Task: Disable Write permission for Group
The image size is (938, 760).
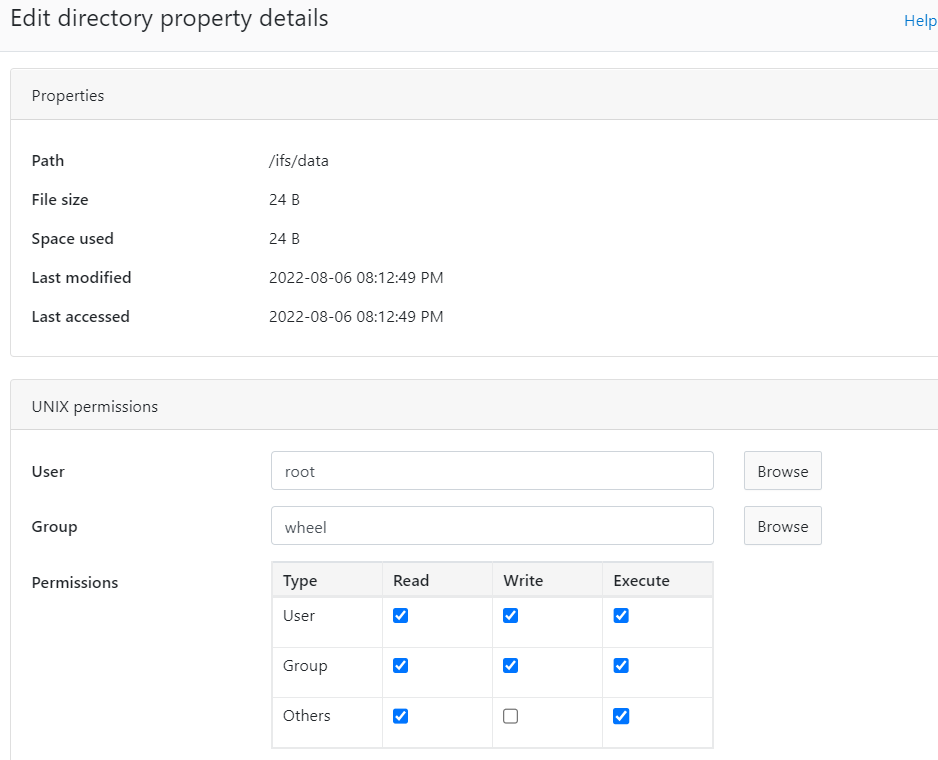Action: [510, 665]
